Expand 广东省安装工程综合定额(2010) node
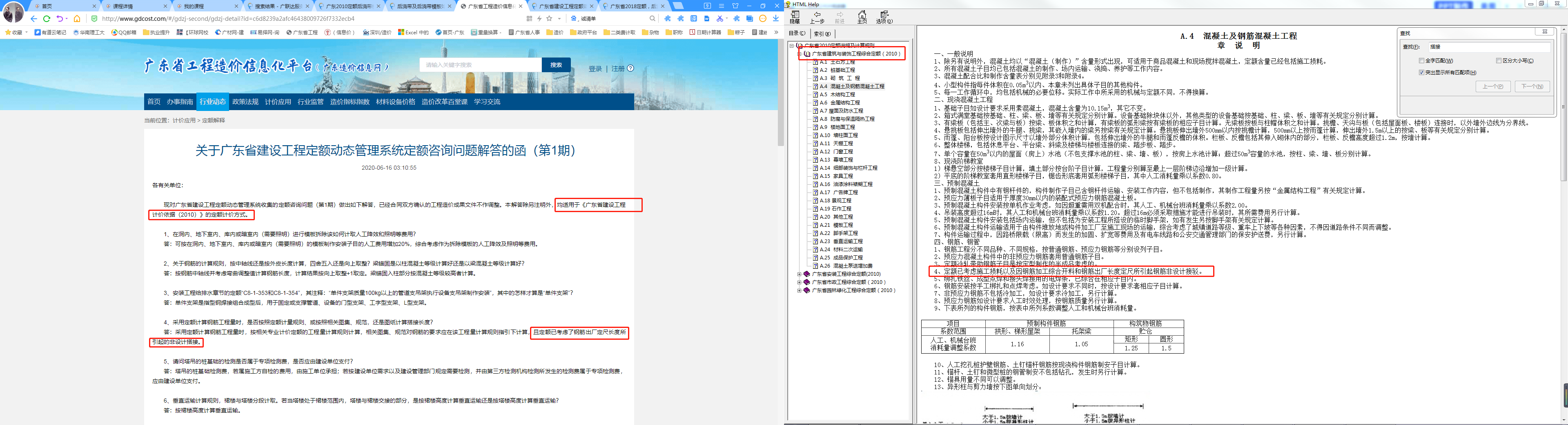 click(x=799, y=274)
